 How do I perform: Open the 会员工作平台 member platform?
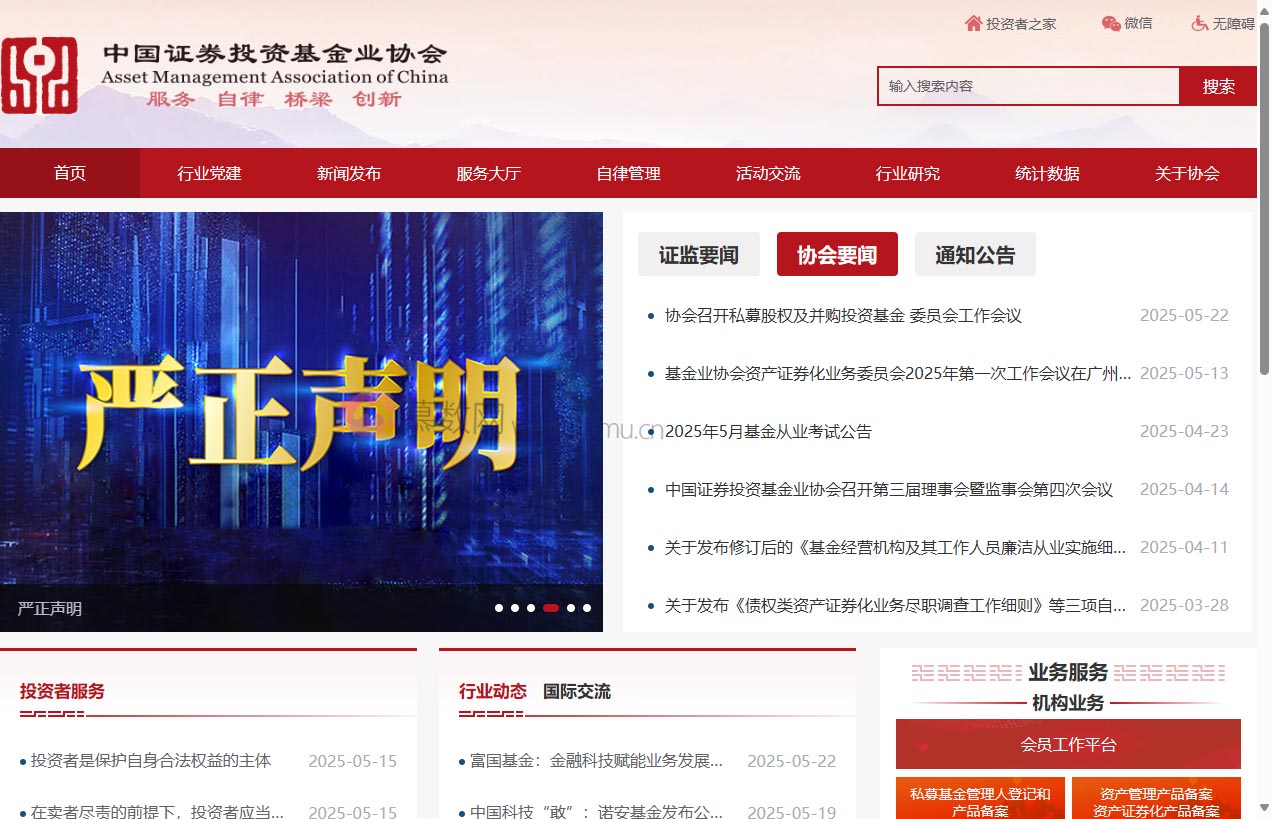click(1067, 744)
